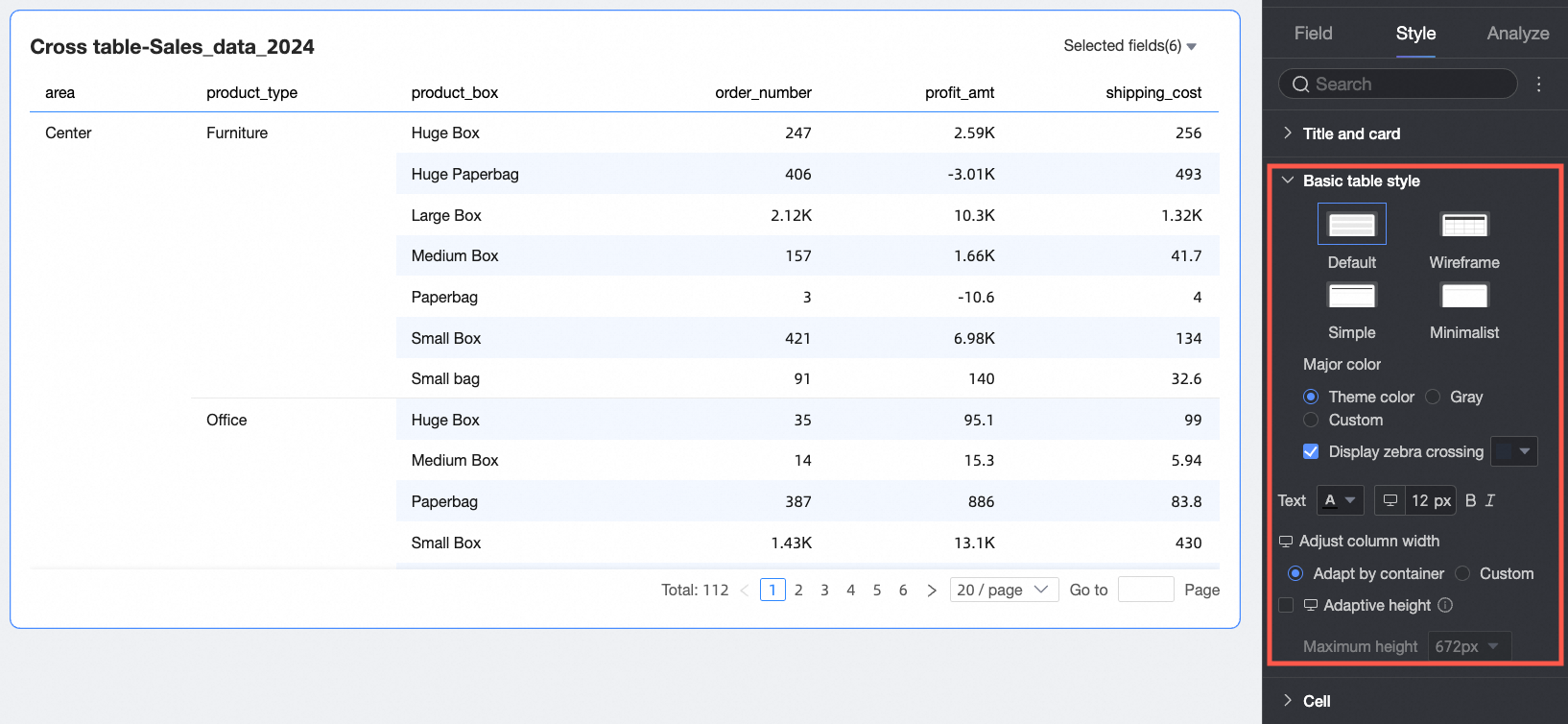Go to page 3 of the table
This screenshot has height=724, width=1568.
pos(824,590)
